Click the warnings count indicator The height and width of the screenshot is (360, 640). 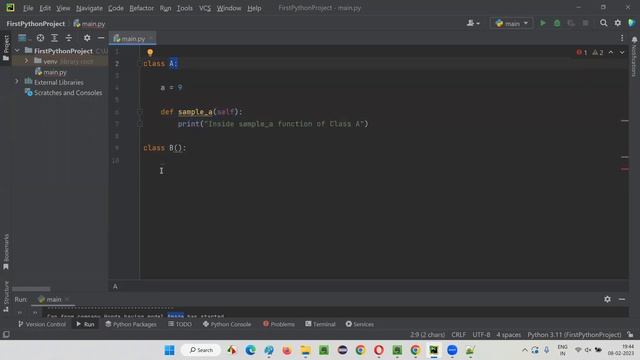coord(598,52)
